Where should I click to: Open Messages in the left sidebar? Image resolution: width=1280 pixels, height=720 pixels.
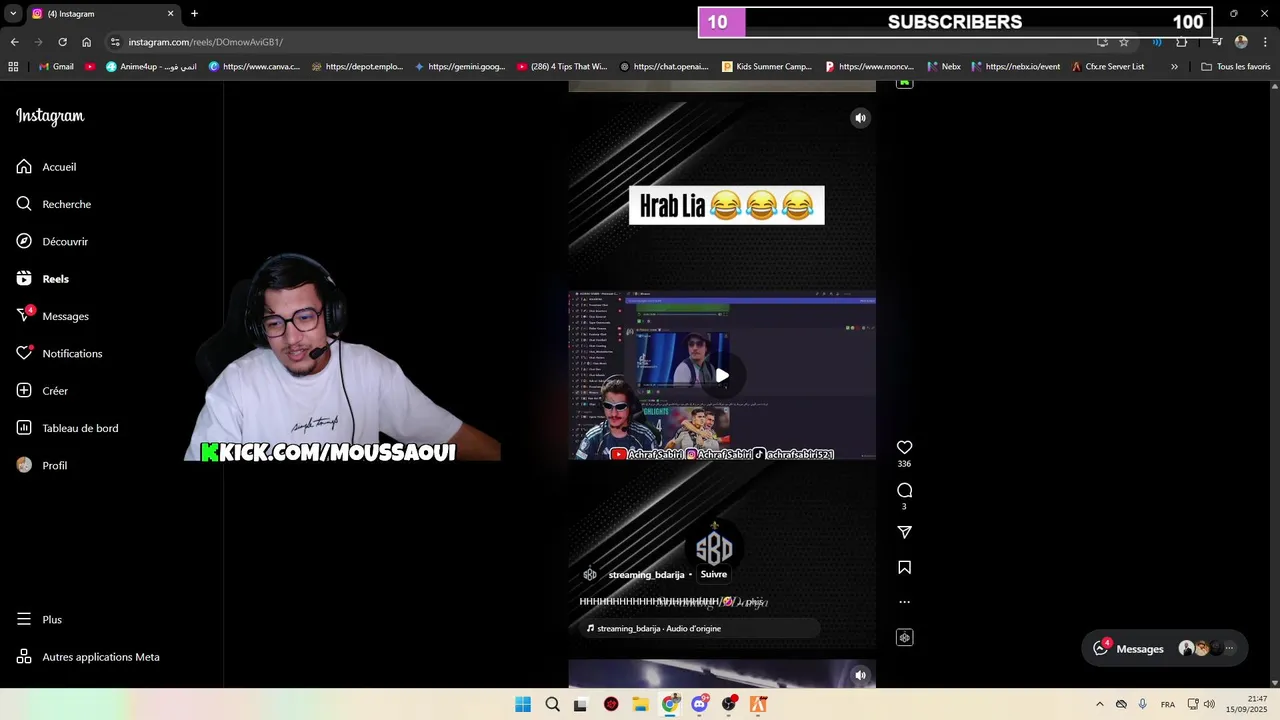point(53,316)
